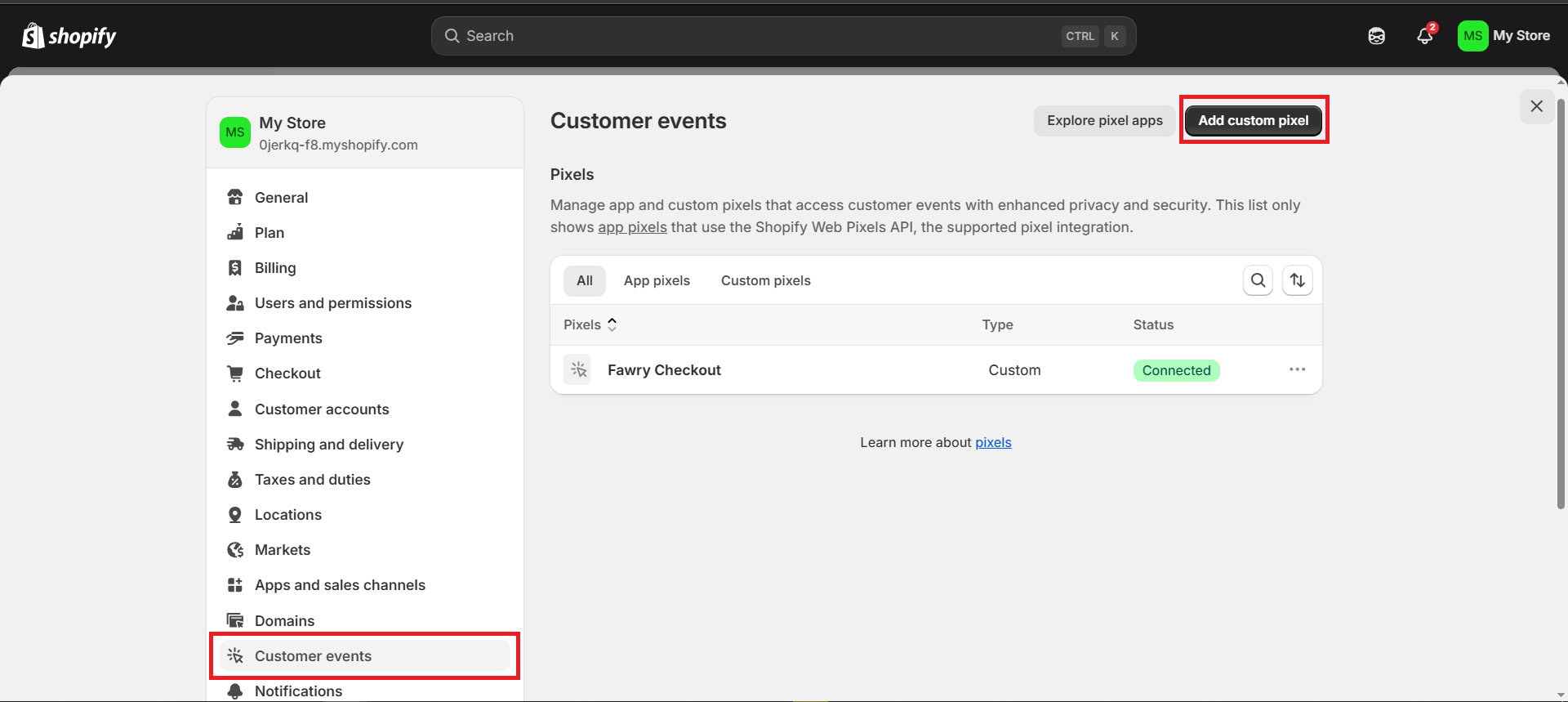Click the sort arrows icon
Viewport: 1568px width, 702px height.
click(x=1298, y=280)
